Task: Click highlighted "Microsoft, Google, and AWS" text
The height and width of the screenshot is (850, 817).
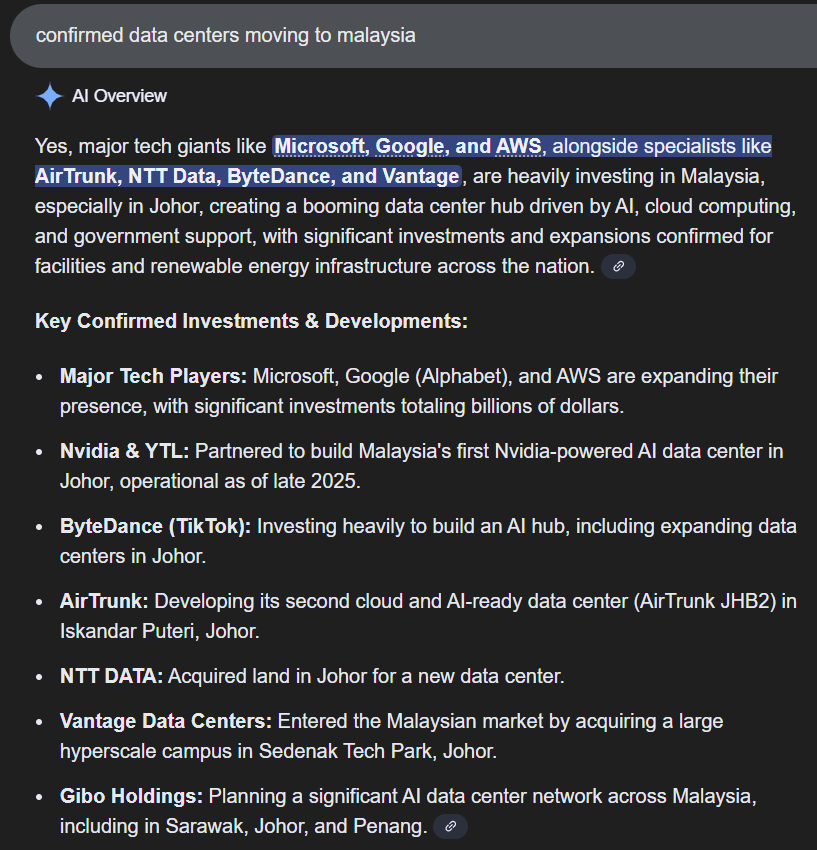Action: point(408,147)
